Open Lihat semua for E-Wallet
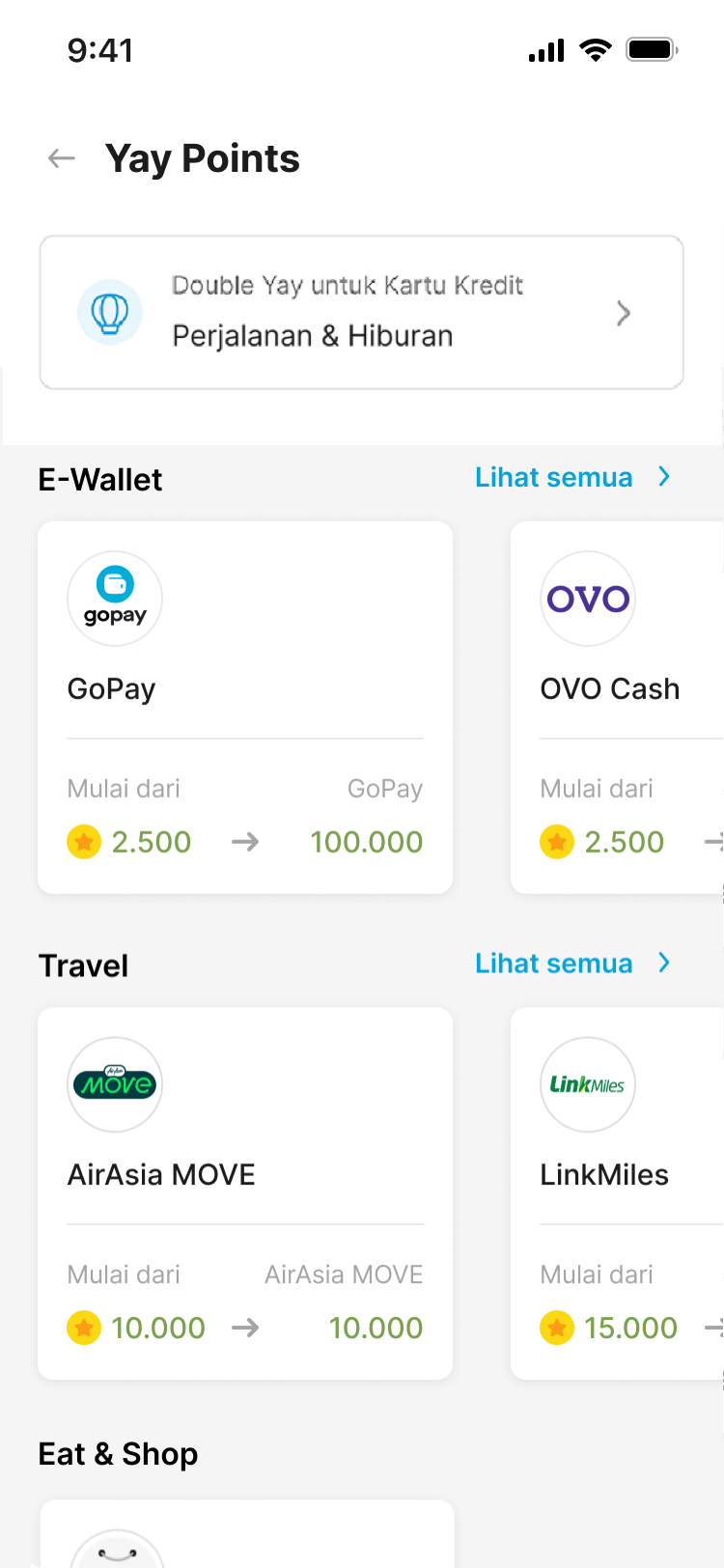The width and height of the screenshot is (724, 1568). 554,477
